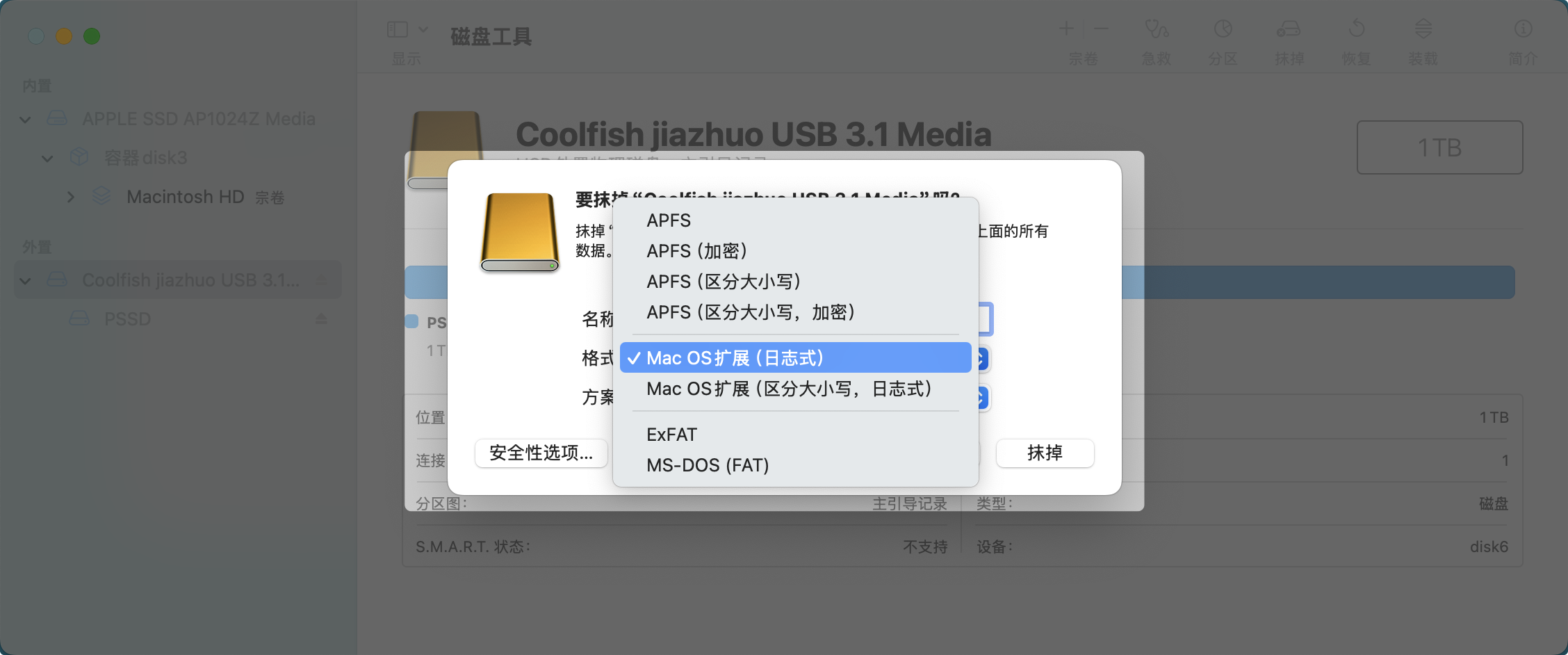The width and height of the screenshot is (1568, 655).
Task: Open the sidebar view (显示) menu
Action: click(x=407, y=30)
